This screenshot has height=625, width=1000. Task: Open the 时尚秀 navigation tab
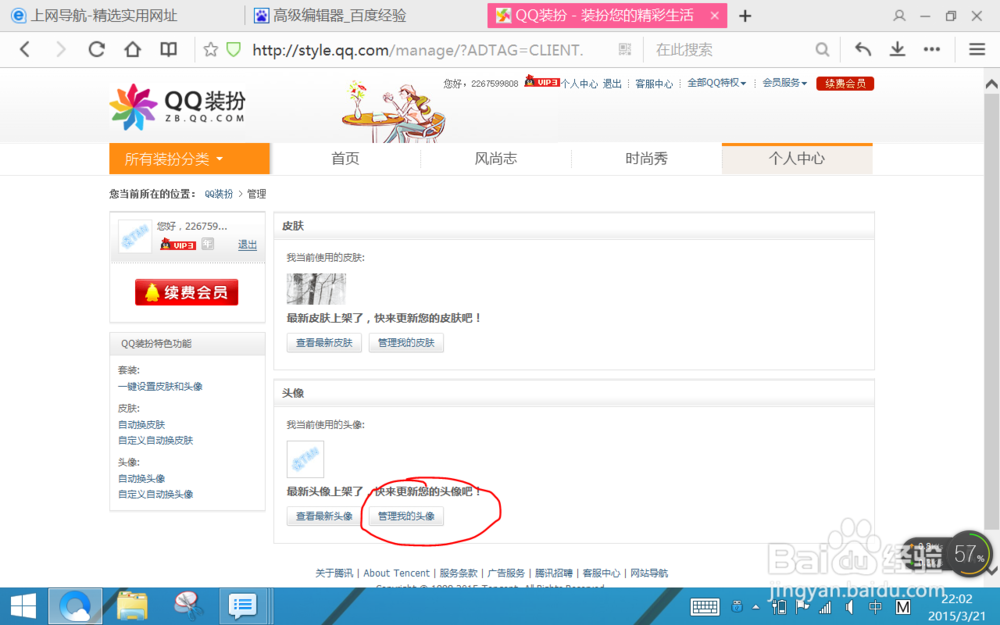(646, 159)
